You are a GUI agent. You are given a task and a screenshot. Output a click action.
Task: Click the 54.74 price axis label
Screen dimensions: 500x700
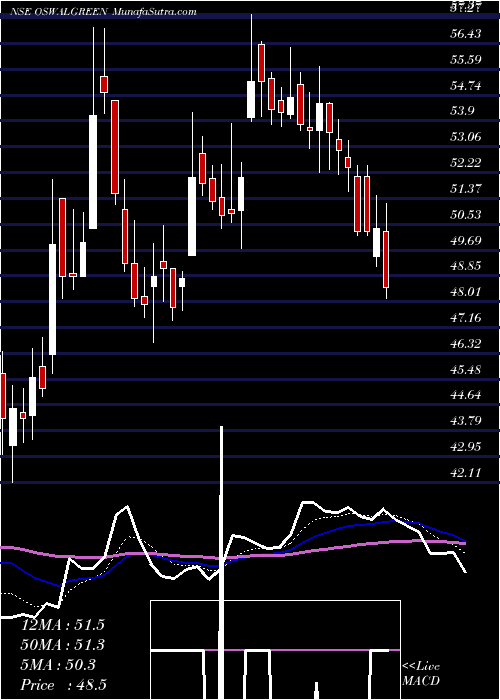click(x=466, y=85)
